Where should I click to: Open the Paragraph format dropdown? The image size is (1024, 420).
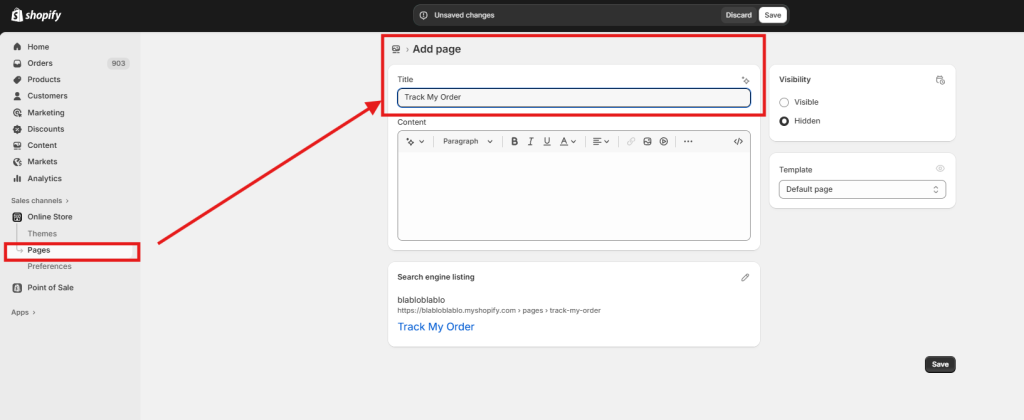(x=468, y=141)
